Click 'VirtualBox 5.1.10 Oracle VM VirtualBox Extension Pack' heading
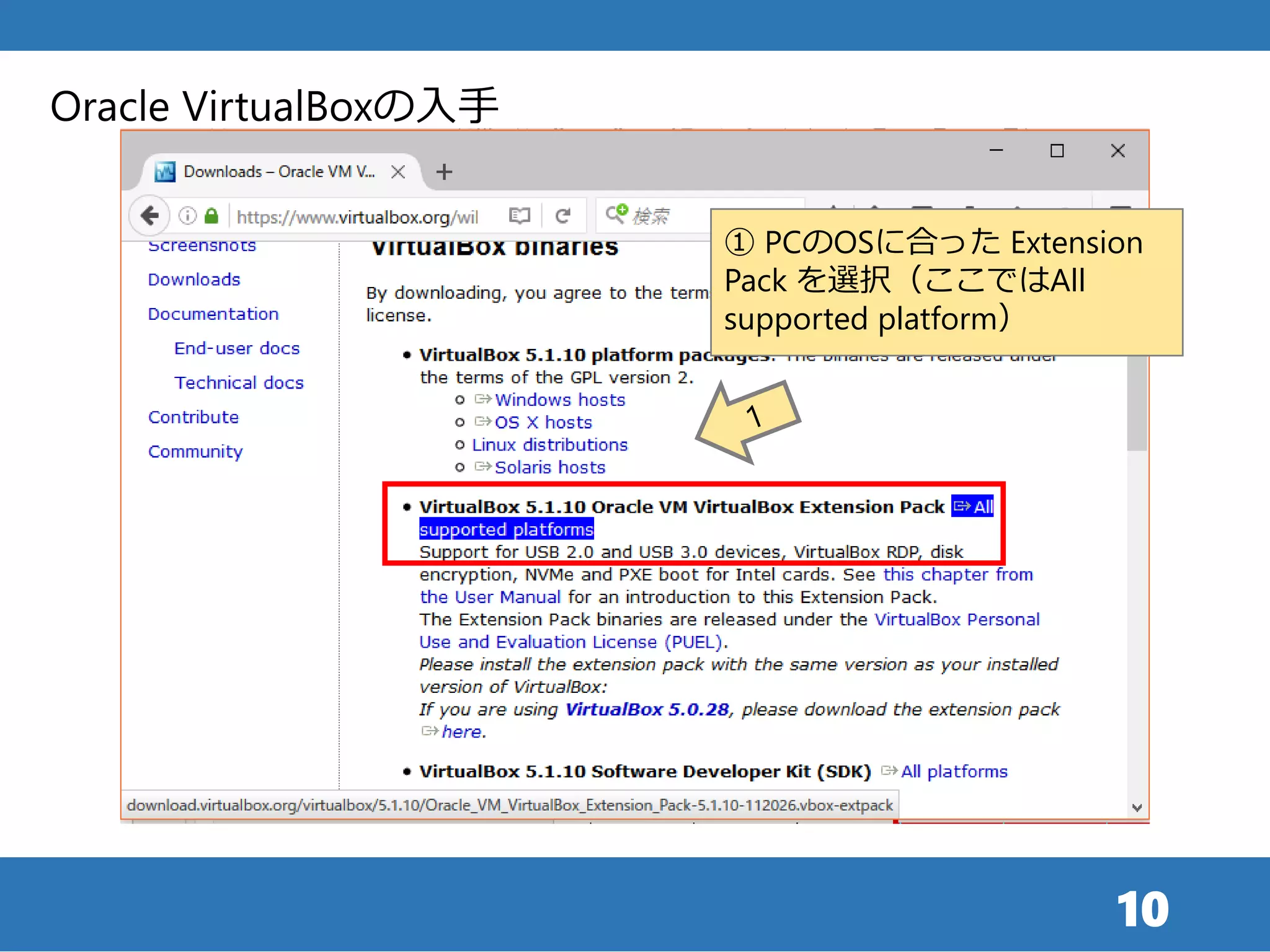The width and height of the screenshot is (1270, 952). click(x=682, y=507)
